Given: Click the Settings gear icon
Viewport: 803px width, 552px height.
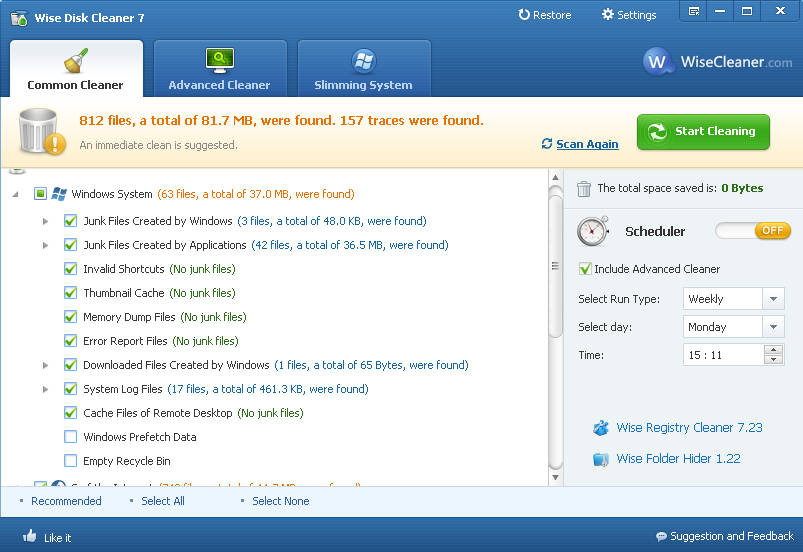Looking at the screenshot, I should (x=607, y=14).
